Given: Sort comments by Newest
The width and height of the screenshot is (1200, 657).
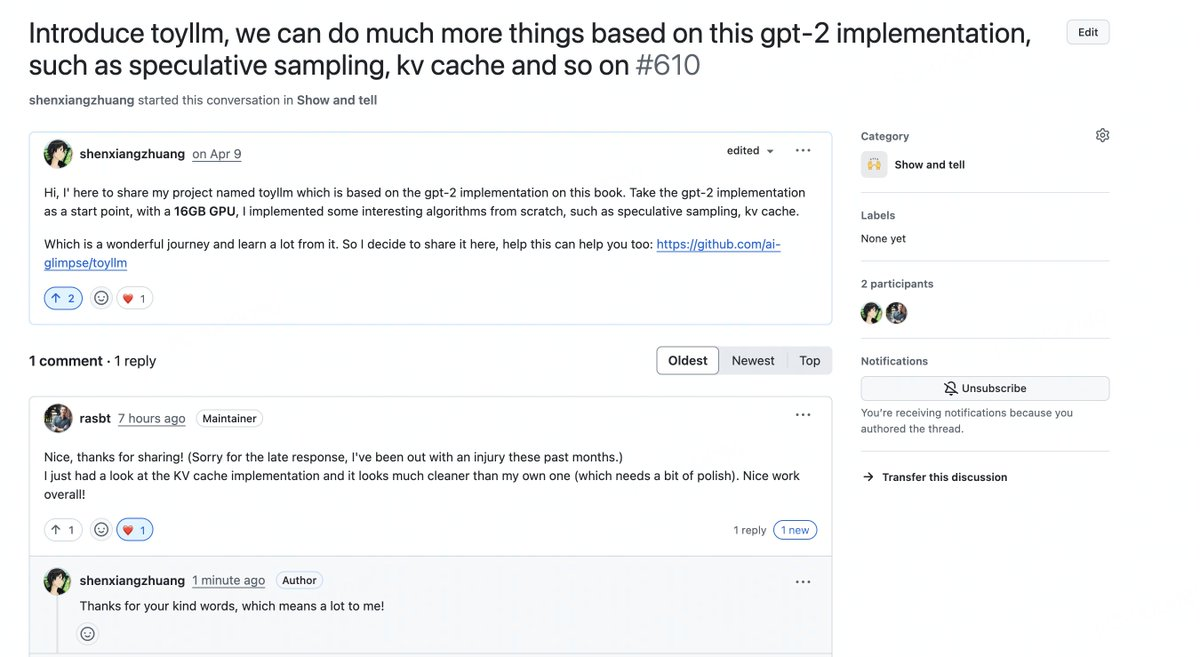Looking at the screenshot, I should pyautogui.click(x=752, y=361).
